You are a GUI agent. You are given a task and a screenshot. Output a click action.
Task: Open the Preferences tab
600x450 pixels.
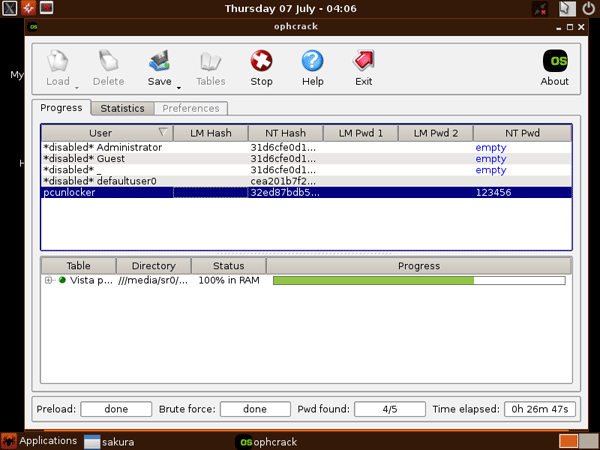[x=190, y=108]
